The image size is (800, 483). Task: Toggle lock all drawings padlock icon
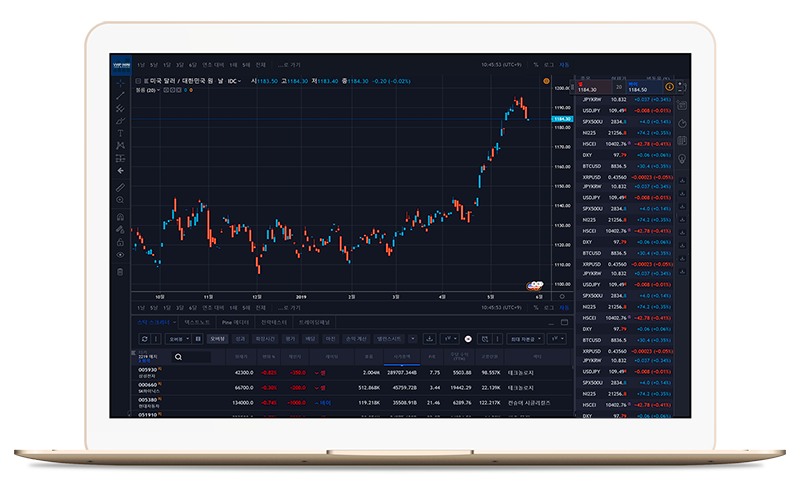pyautogui.click(x=120, y=242)
